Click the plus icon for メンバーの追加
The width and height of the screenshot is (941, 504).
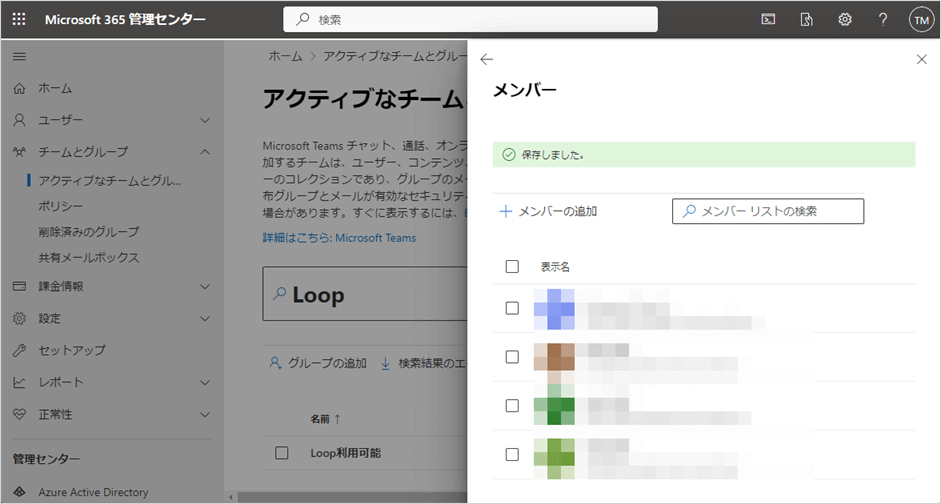click(x=506, y=211)
